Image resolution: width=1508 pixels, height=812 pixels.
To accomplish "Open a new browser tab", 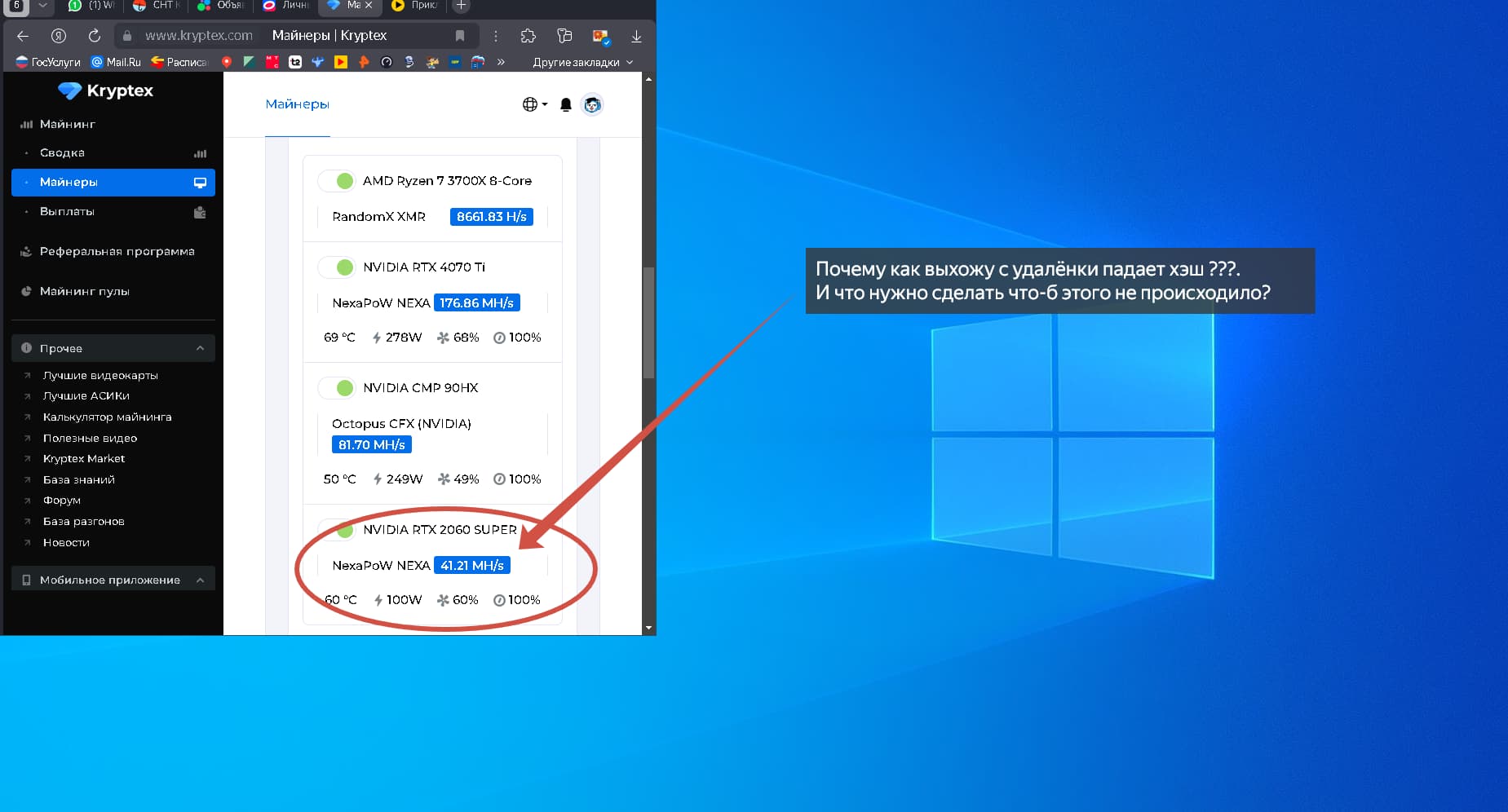I will [x=461, y=6].
